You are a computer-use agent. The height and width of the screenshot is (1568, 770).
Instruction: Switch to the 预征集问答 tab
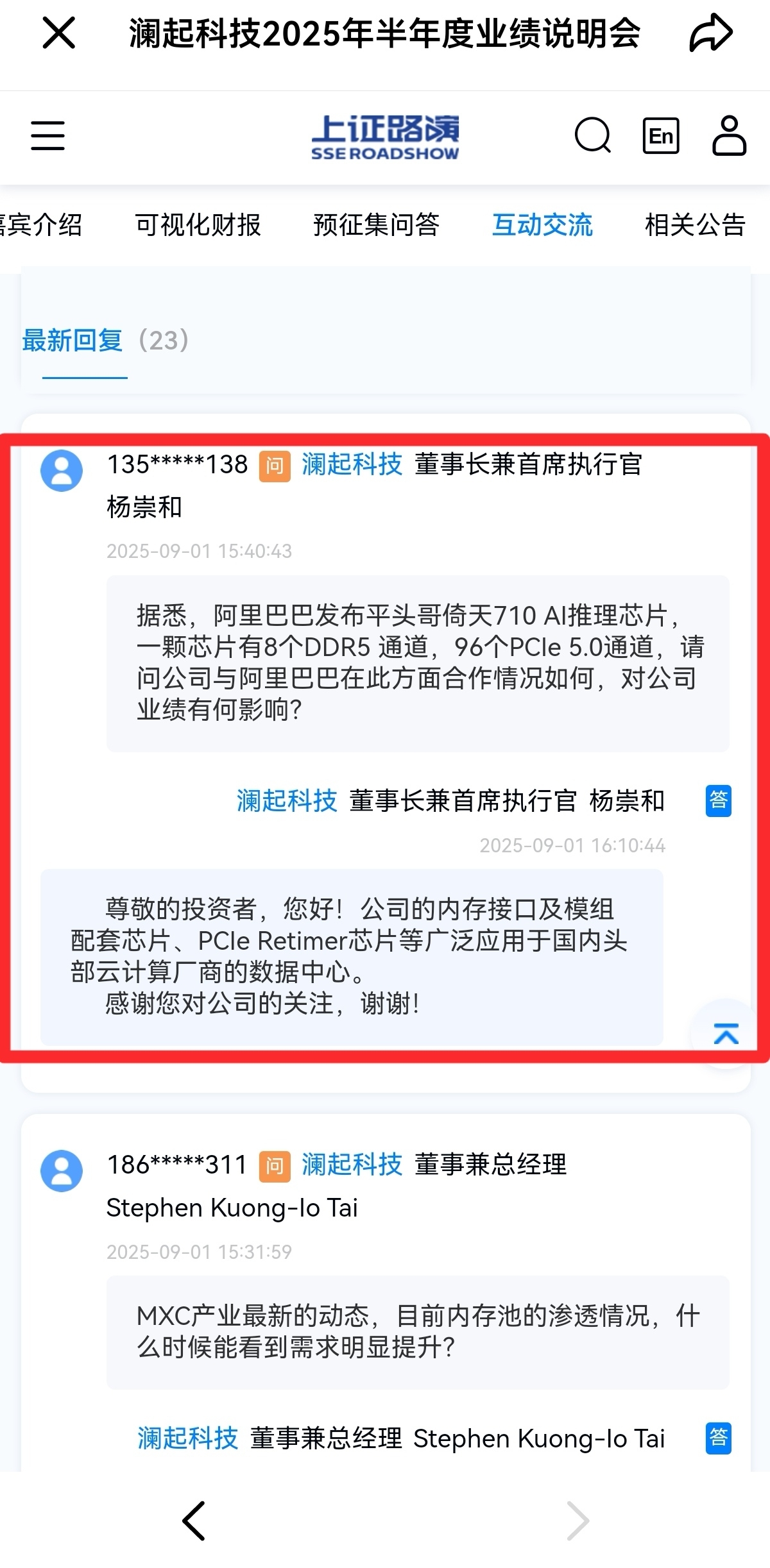pyautogui.click(x=376, y=225)
